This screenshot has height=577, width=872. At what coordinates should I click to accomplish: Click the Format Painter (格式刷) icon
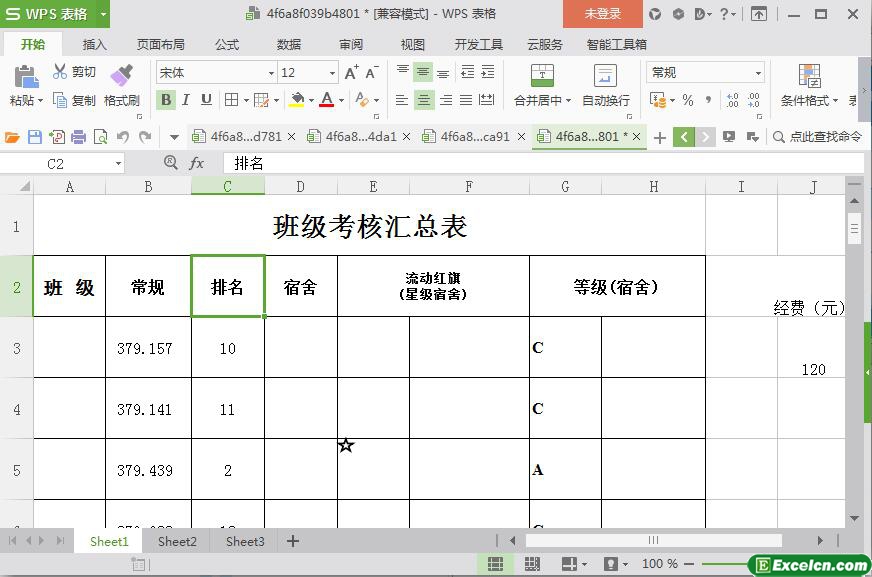pos(121,76)
